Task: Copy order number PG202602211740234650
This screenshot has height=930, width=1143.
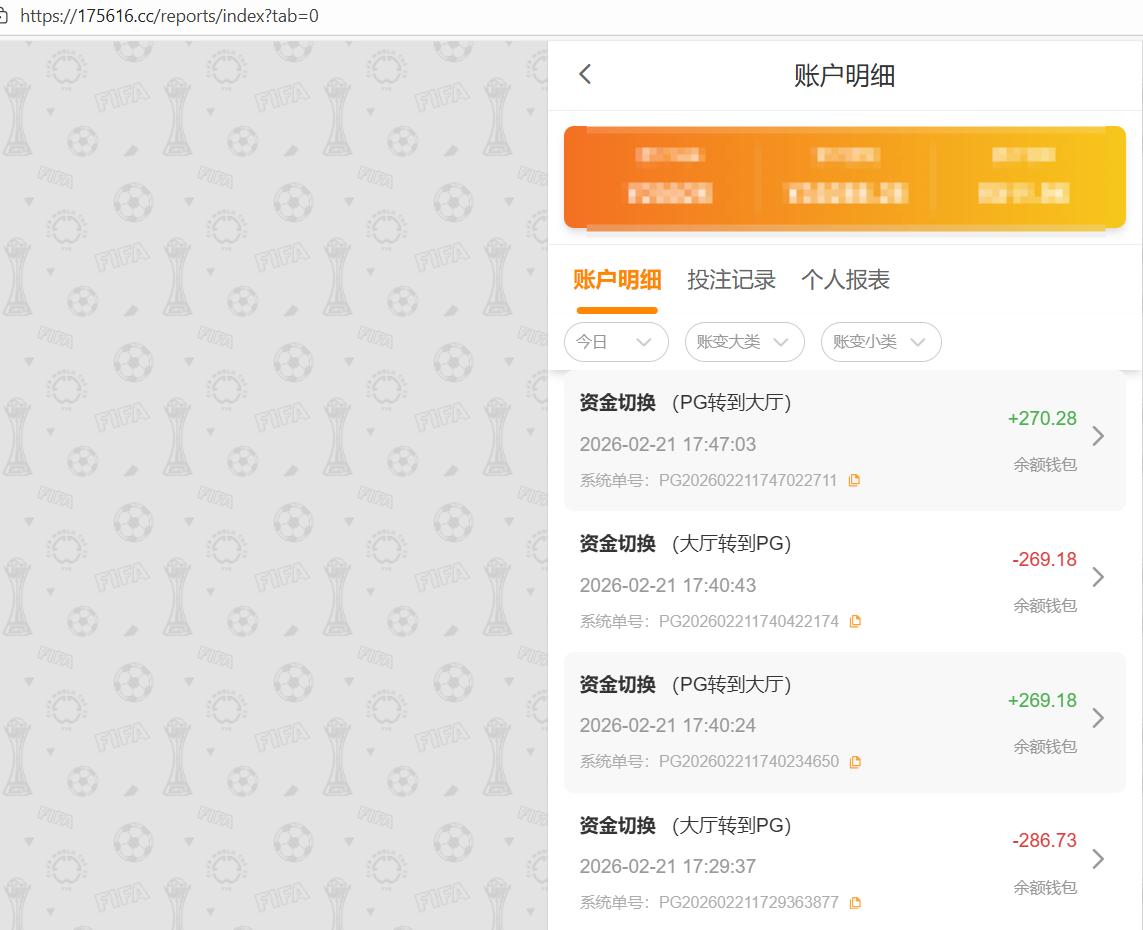Action: pyautogui.click(x=854, y=762)
